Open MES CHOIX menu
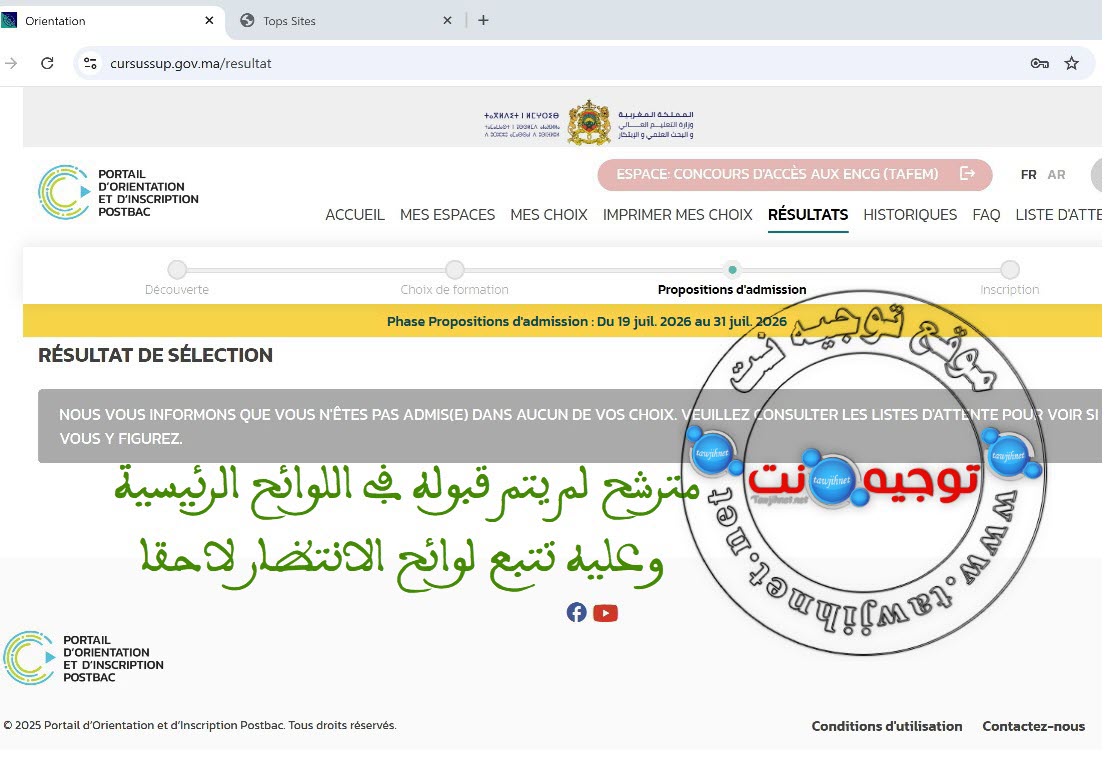The height and width of the screenshot is (778, 1110). [549, 214]
